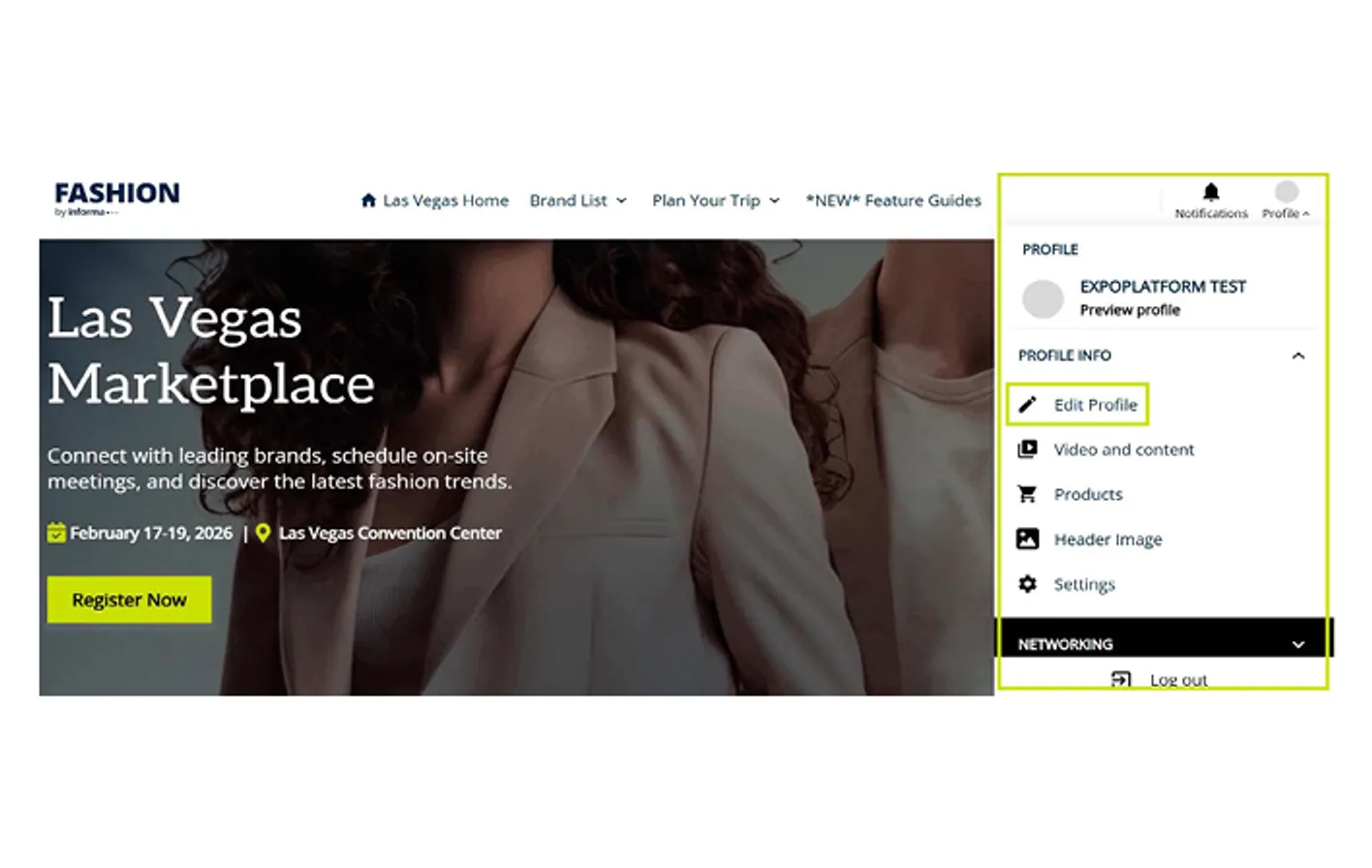This screenshot has width=1372, height=868.
Task: Click the February 17-19, 2026 date
Action: [x=151, y=533]
